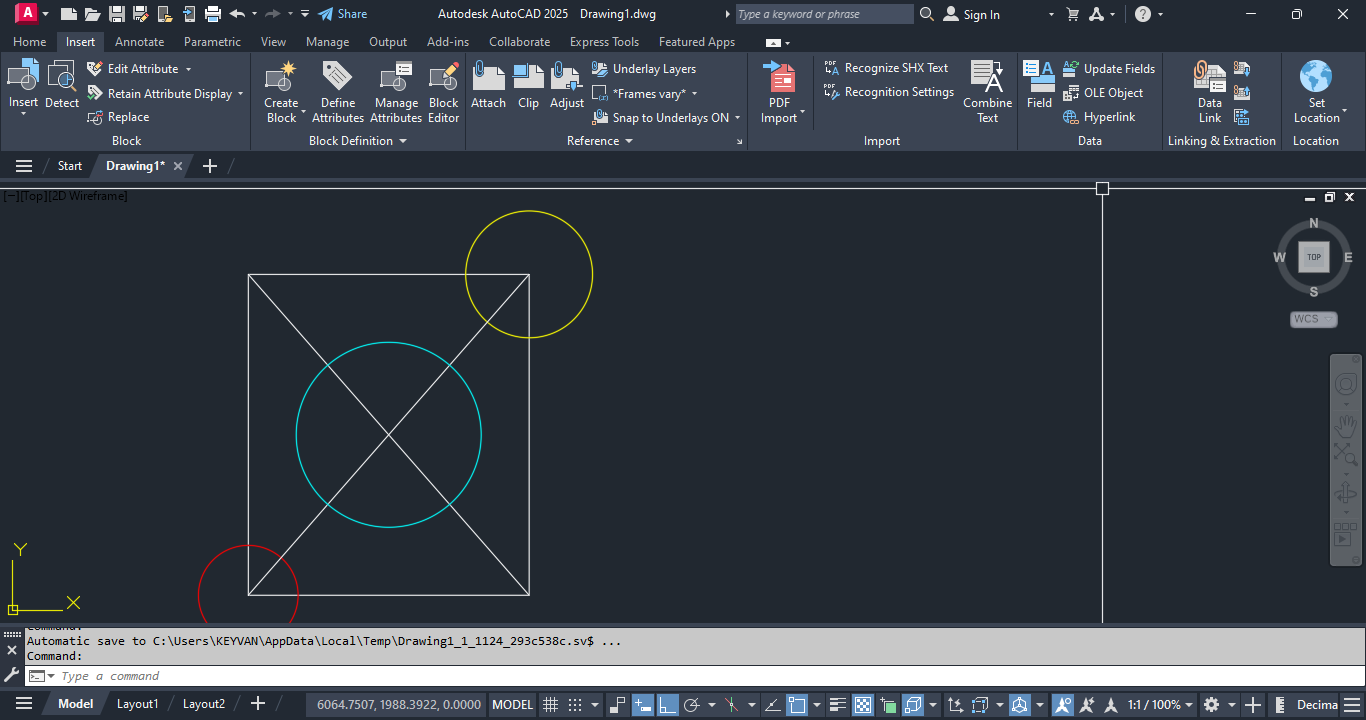Expand the Block Definition panel
Screen dimensions: 1366x720
point(403,141)
